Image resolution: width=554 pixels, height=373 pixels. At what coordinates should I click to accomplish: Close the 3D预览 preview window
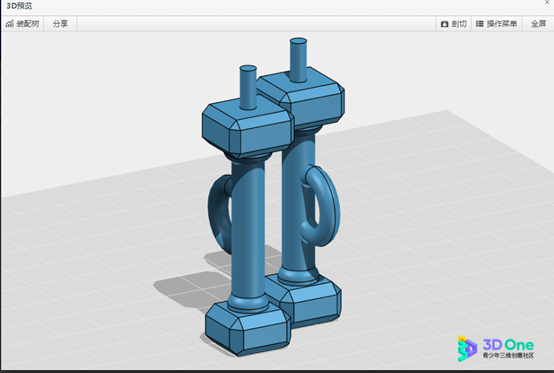coord(547,2)
